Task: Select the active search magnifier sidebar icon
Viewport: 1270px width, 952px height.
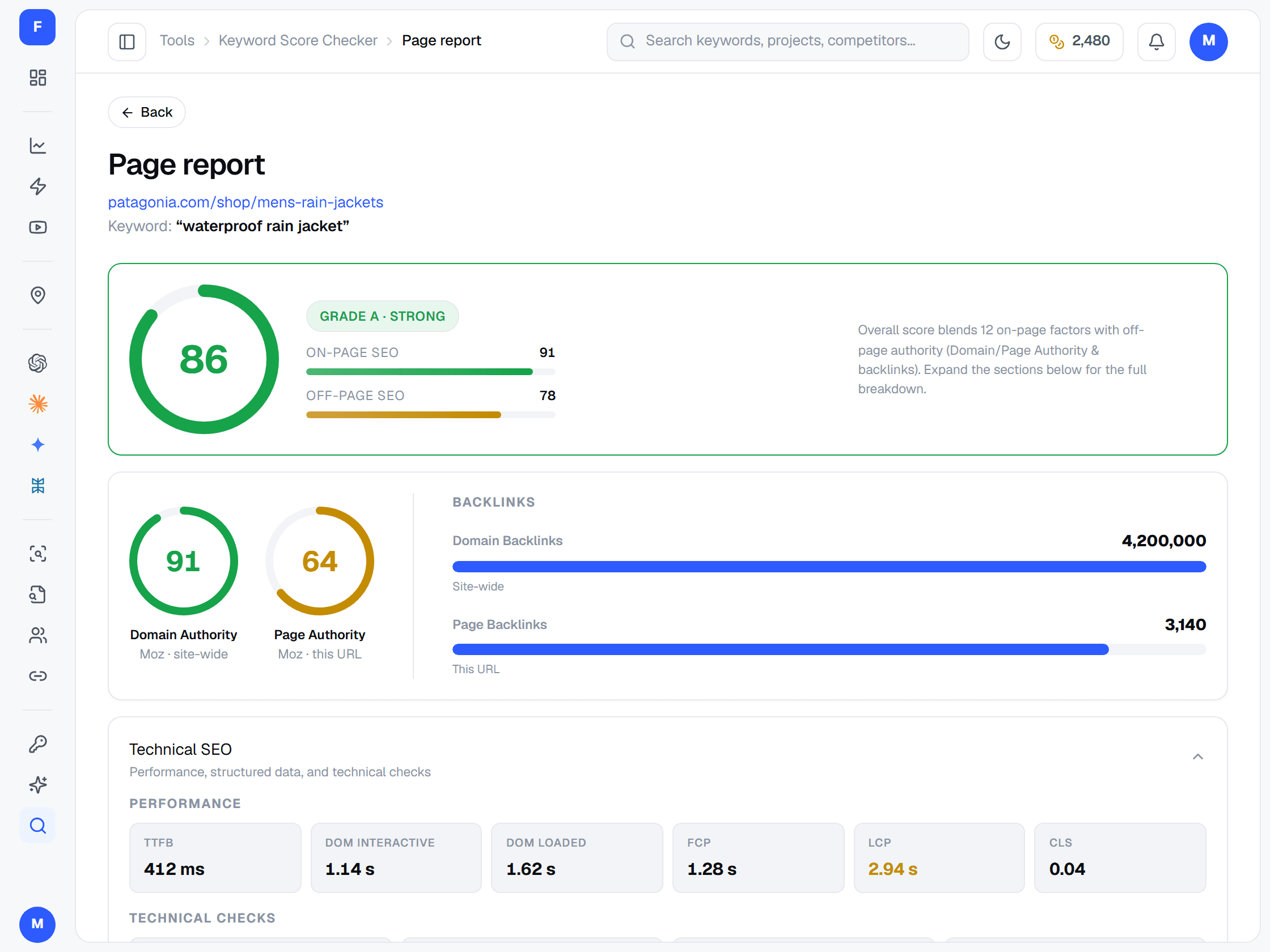Action: click(x=38, y=825)
